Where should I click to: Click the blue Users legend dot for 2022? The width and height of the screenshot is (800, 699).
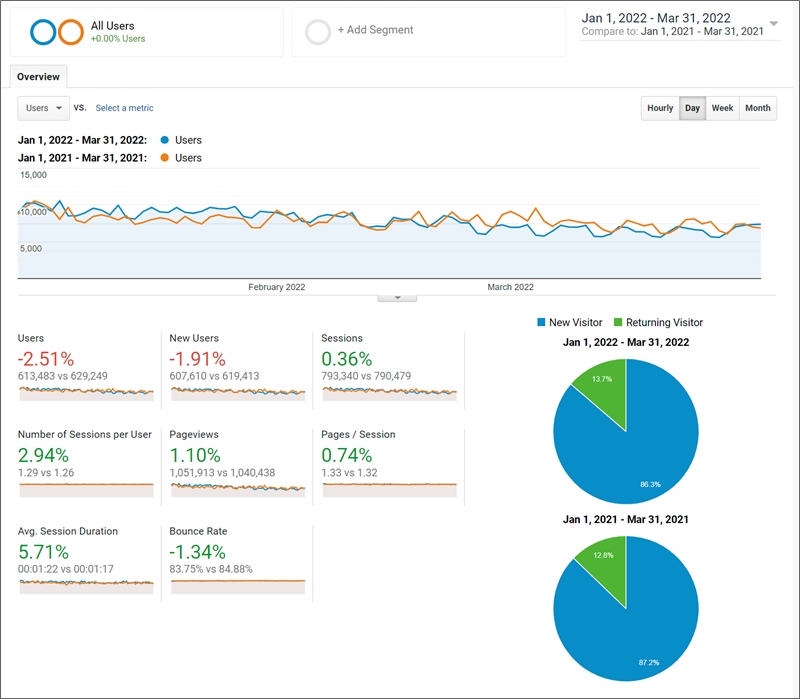[164, 140]
